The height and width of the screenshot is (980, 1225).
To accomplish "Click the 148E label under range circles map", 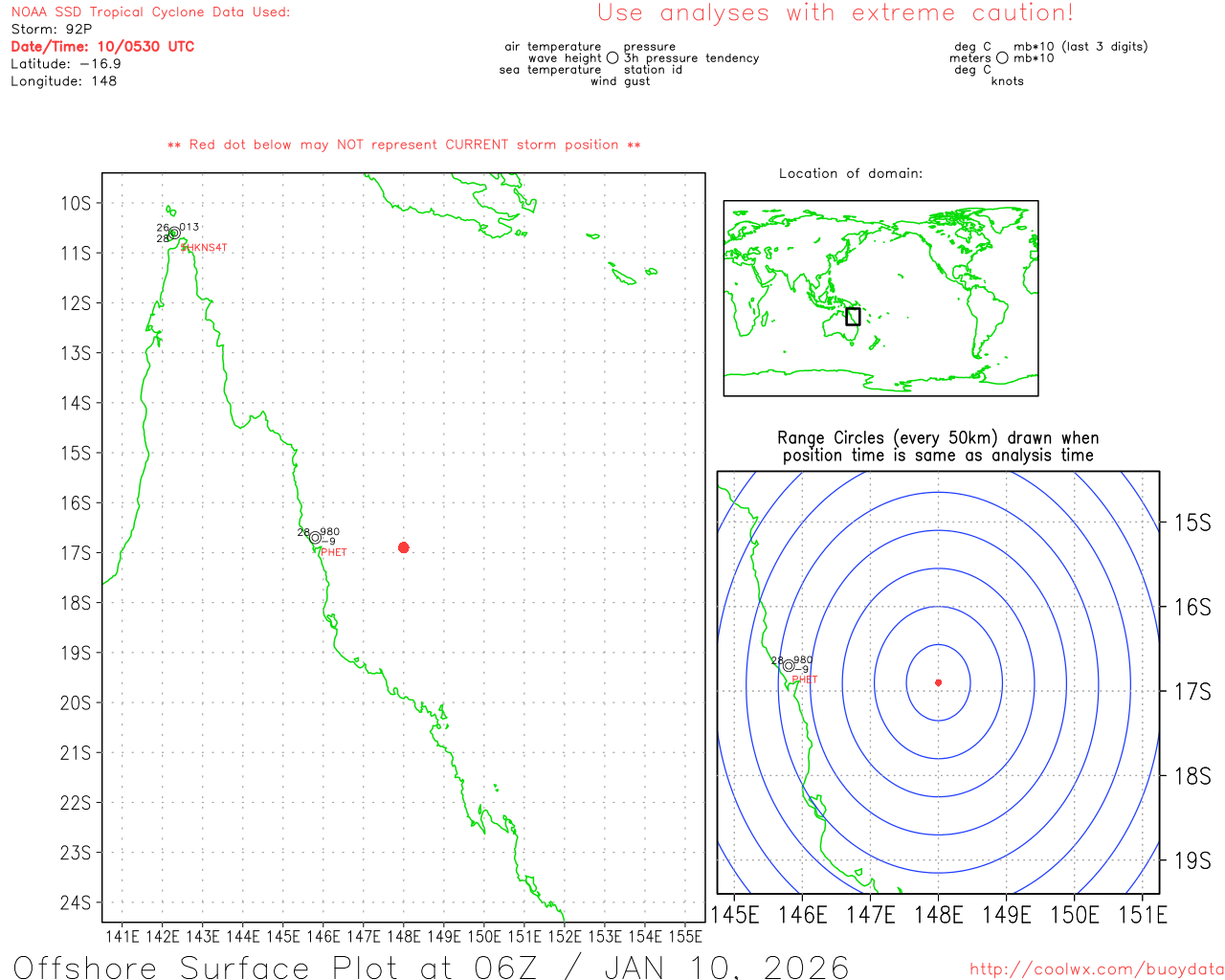I will [x=939, y=915].
